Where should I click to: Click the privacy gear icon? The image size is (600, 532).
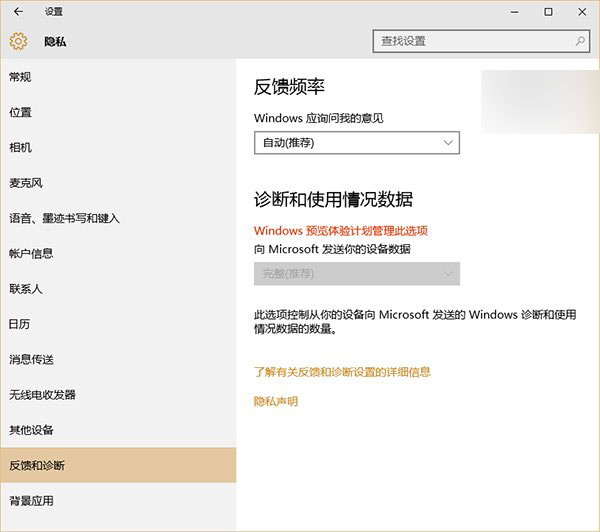(x=18, y=42)
